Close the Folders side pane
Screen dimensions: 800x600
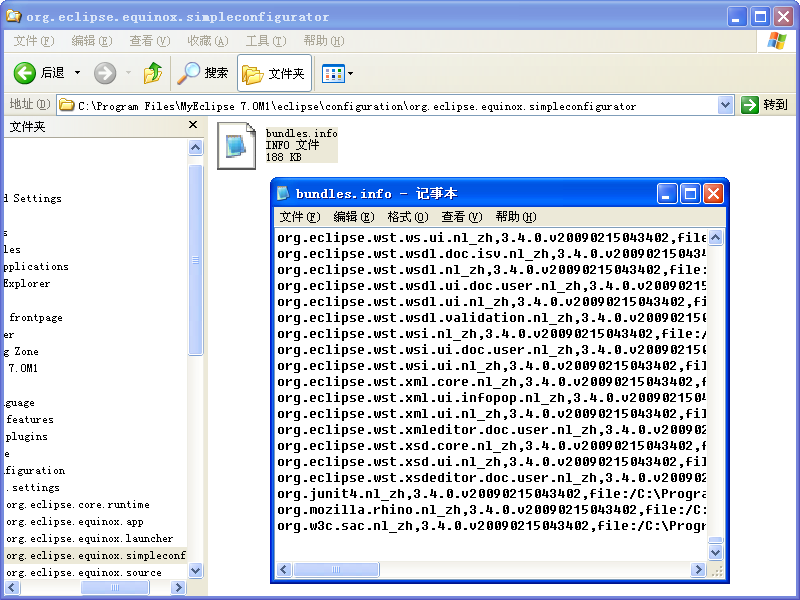coord(194,126)
